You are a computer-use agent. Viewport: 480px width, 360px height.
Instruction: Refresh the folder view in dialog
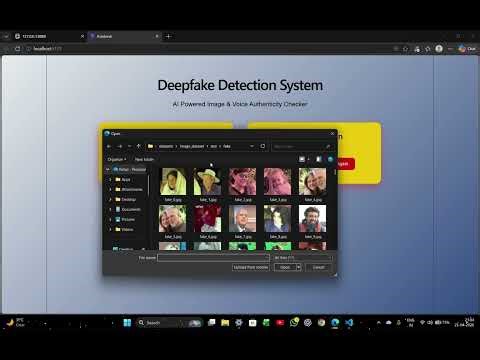tap(263, 146)
